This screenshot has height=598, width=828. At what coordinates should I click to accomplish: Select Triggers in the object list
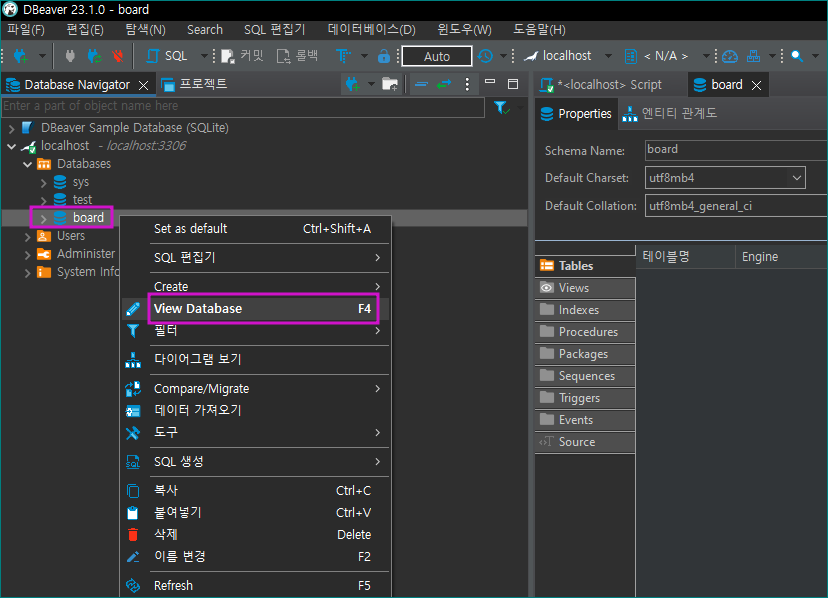[585, 398]
